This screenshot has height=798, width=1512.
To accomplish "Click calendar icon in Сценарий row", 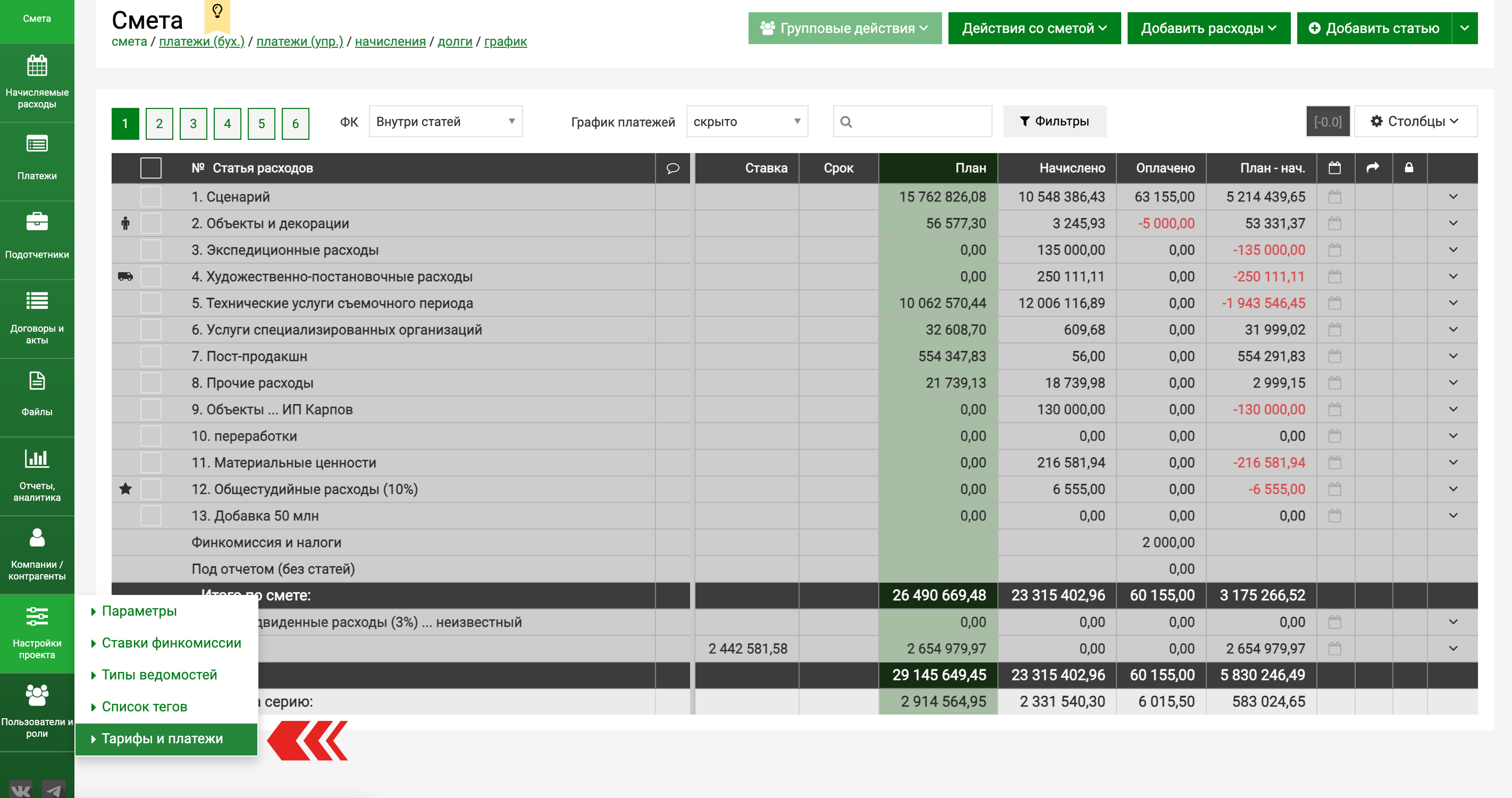I will coord(1334,197).
